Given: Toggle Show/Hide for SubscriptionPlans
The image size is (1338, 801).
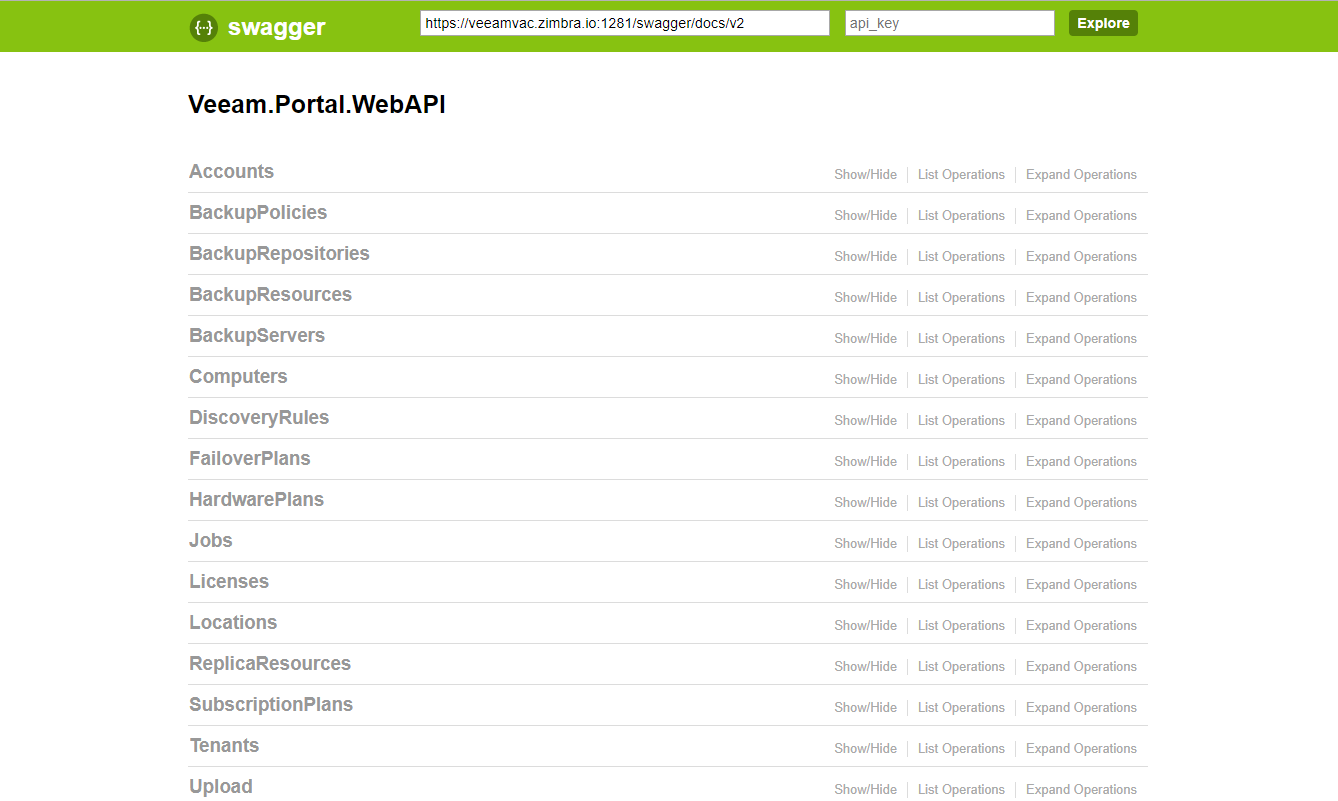Looking at the screenshot, I should tap(866, 708).
